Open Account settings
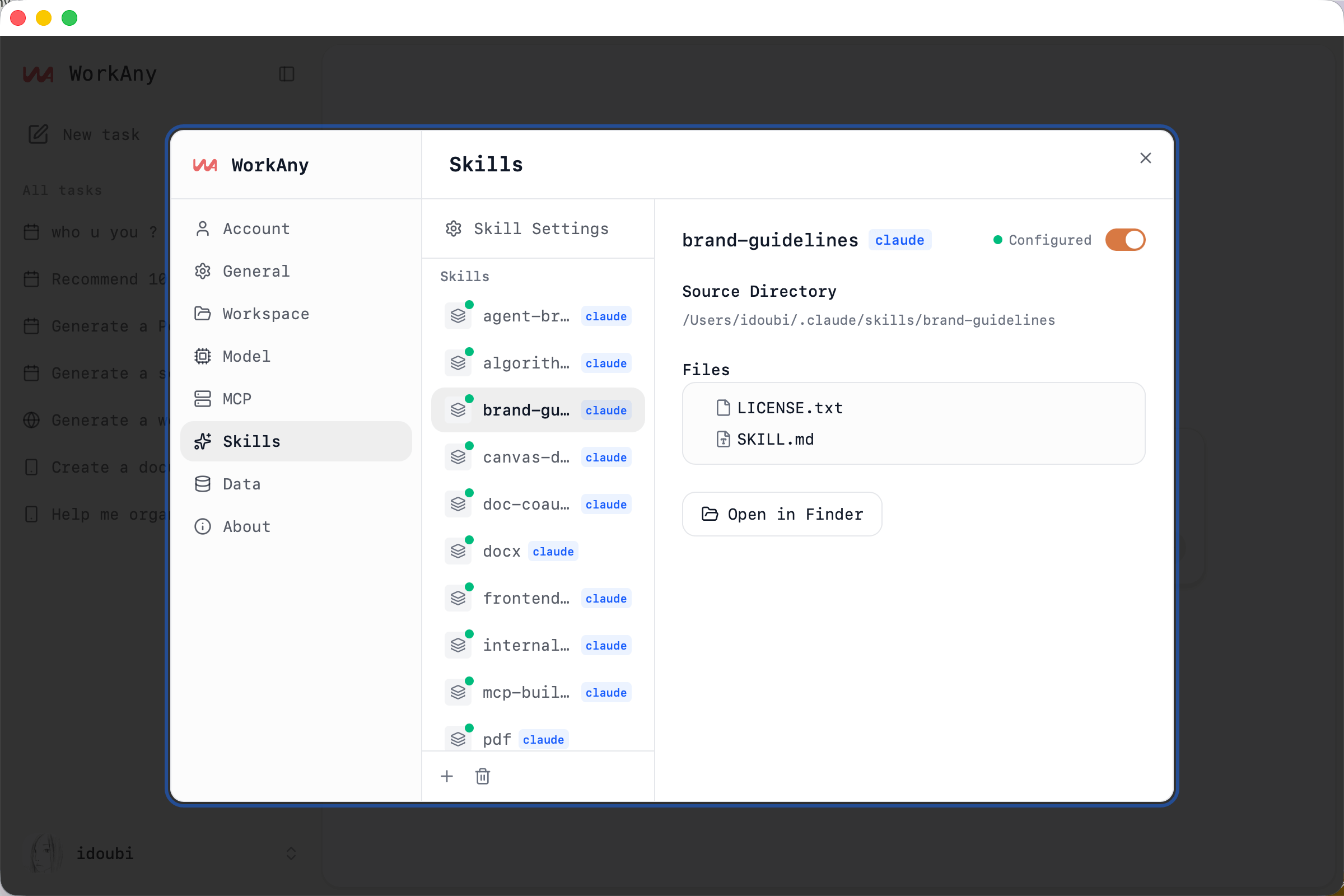The width and height of the screenshot is (1344, 896). [x=296, y=228]
